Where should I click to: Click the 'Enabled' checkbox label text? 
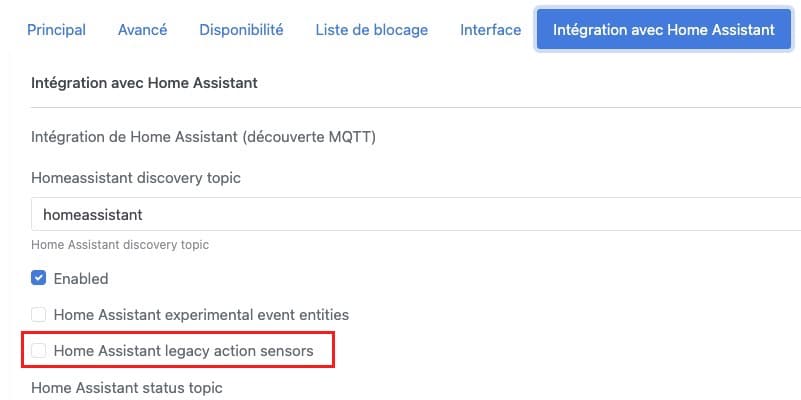[x=81, y=279]
